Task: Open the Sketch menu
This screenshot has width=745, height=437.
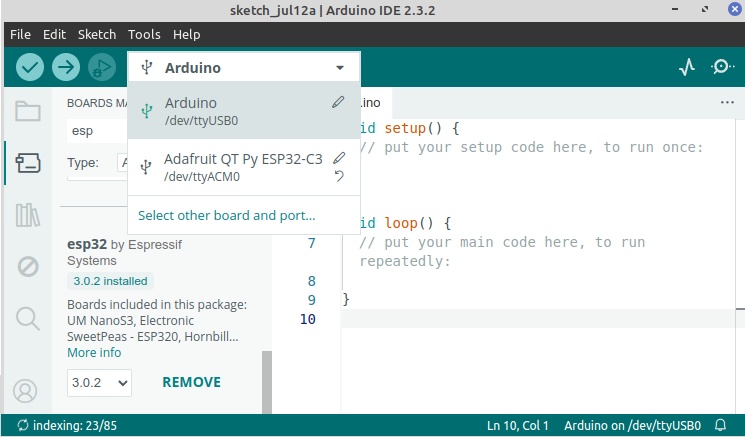Action: (x=97, y=34)
